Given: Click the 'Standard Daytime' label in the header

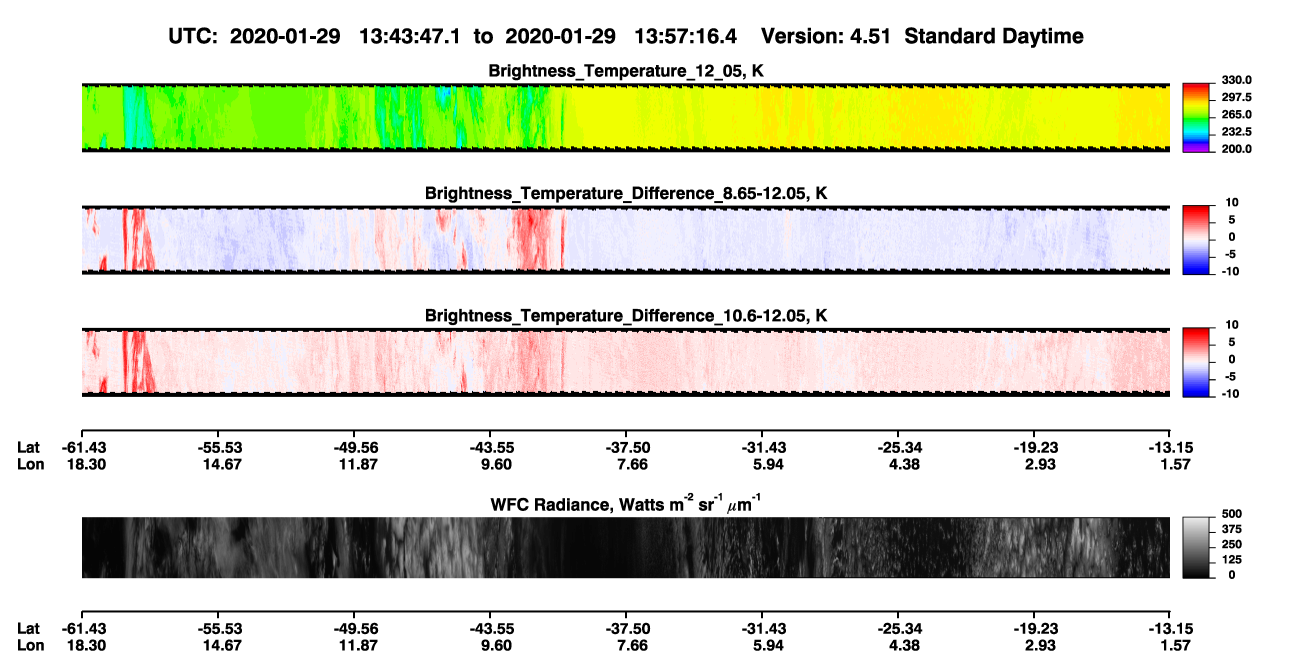Looking at the screenshot, I should (994, 37).
